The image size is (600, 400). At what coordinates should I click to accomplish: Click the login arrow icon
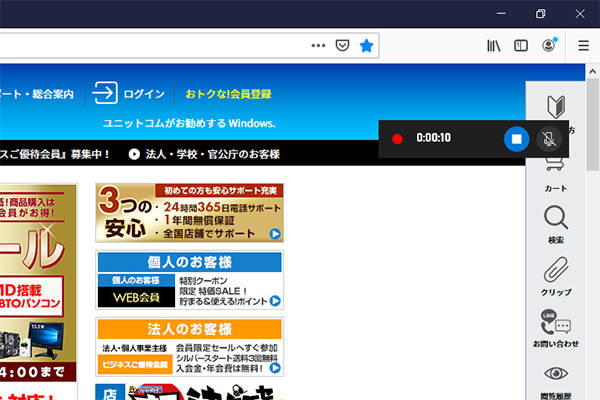105,93
